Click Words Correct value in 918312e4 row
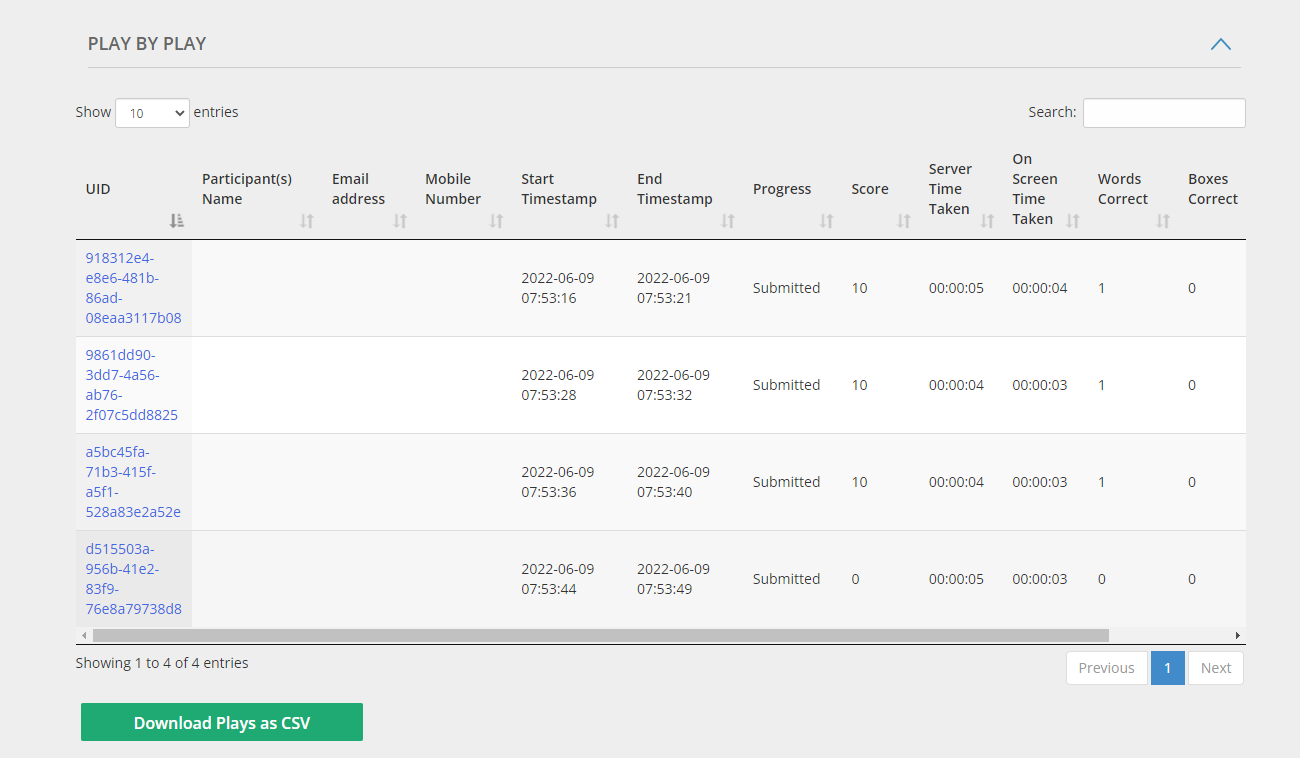 [1102, 288]
